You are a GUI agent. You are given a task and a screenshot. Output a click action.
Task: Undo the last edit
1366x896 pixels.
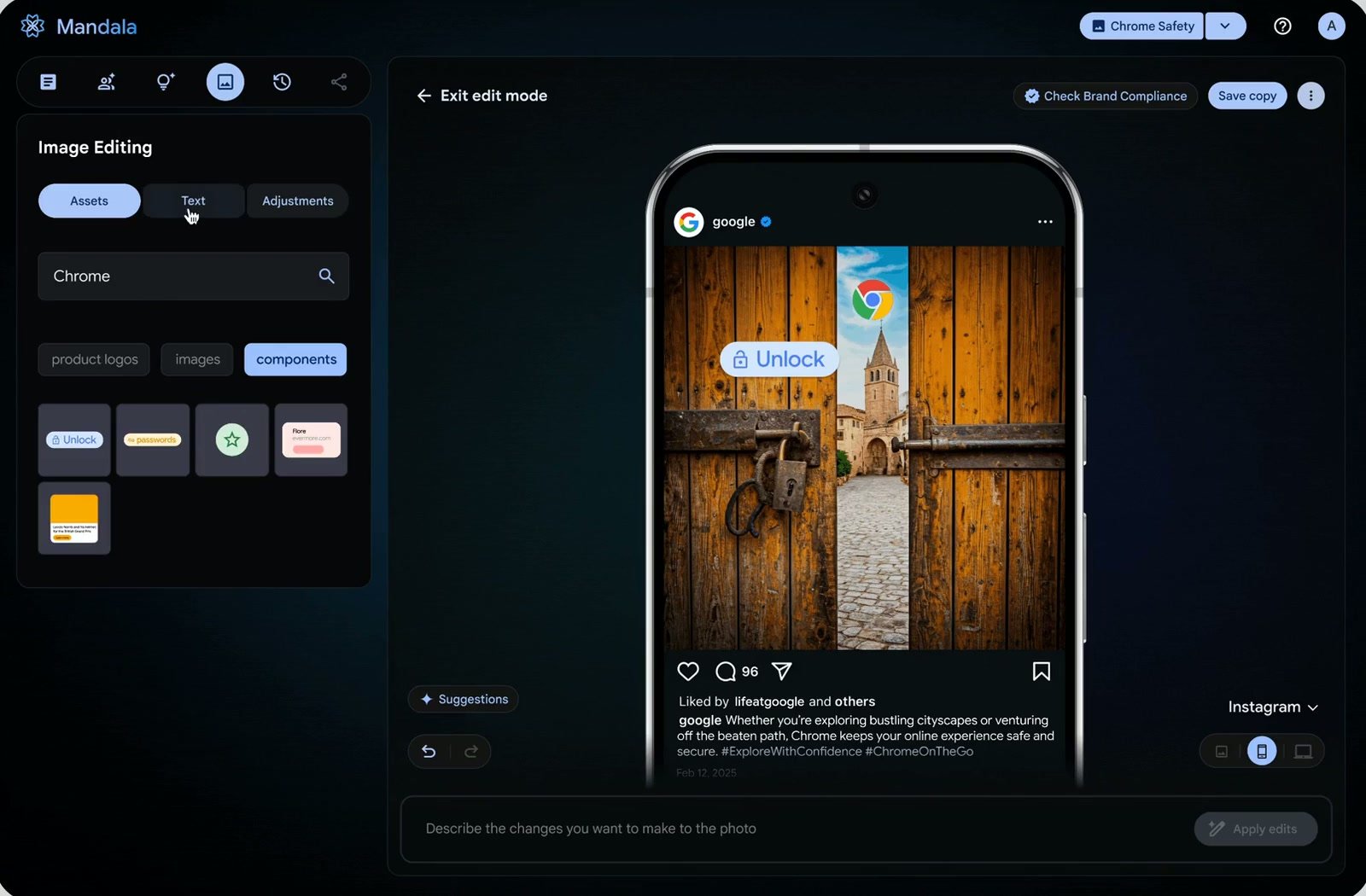(429, 752)
